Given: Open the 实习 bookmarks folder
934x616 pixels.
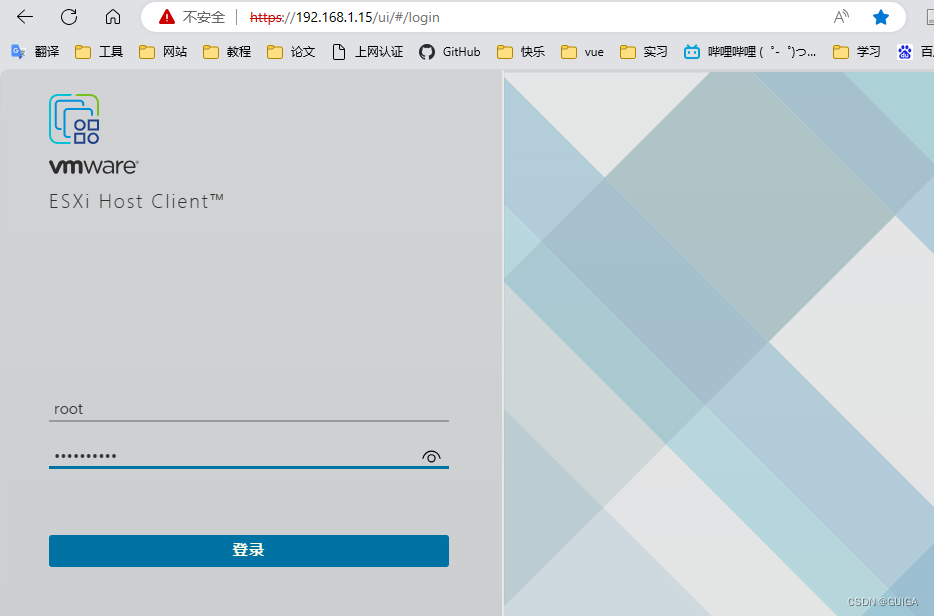Looking at the screenshot, I should [x=643, y=52].
